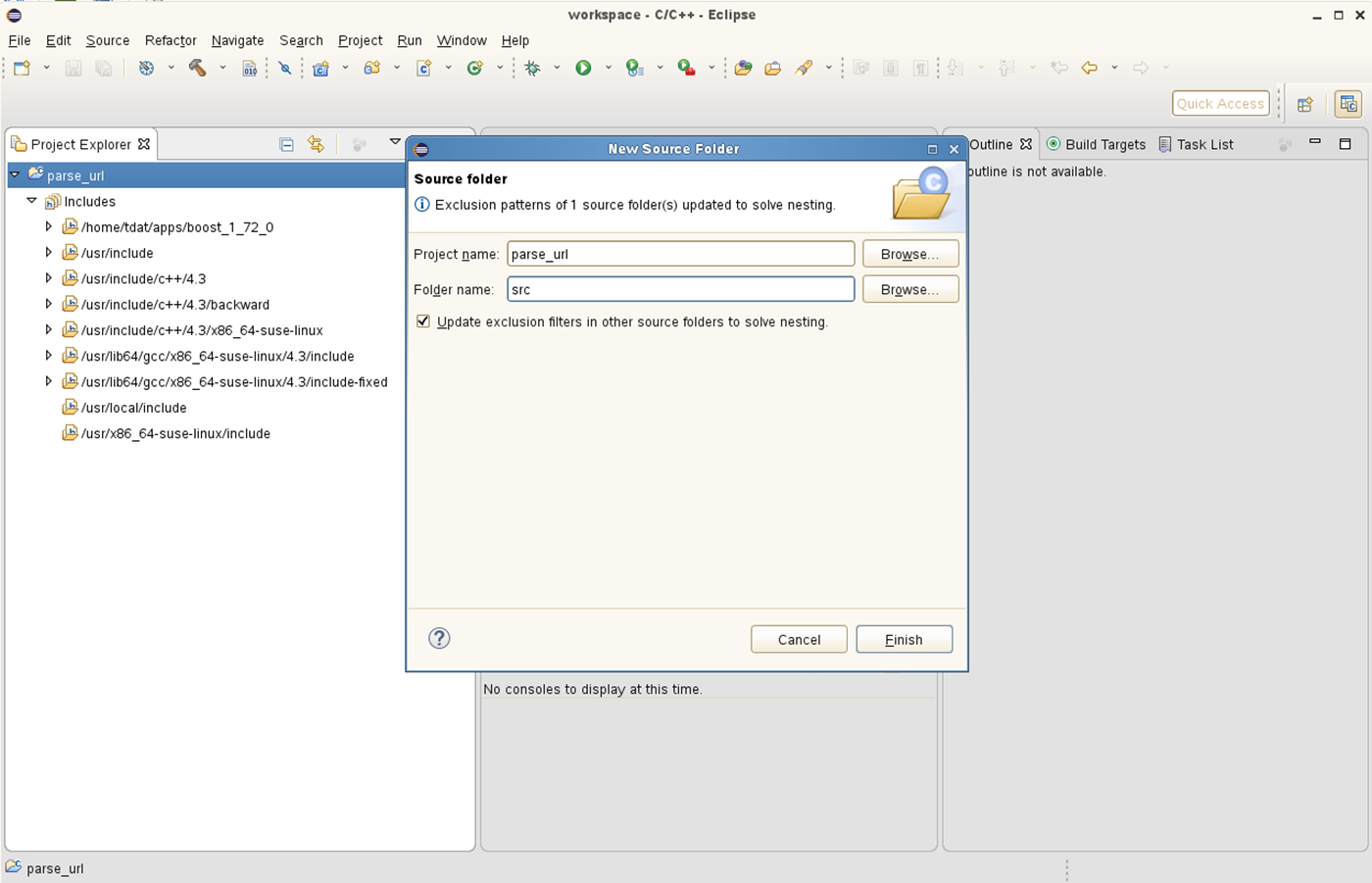Viewport: 1372px width, 883px height.
Task: Open the Navigate menu
Action: point(237,40)
